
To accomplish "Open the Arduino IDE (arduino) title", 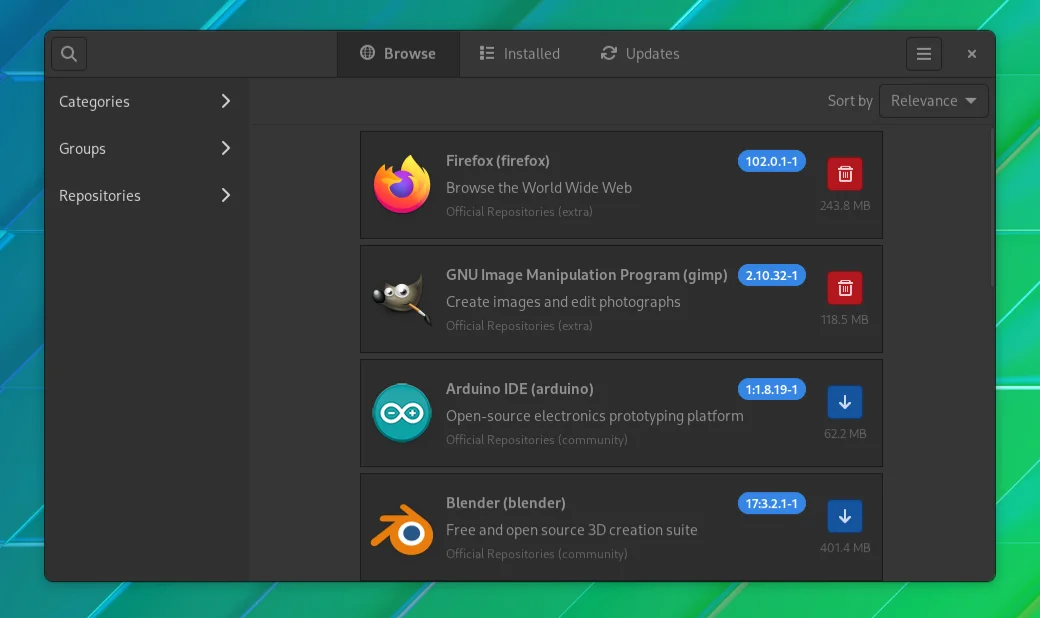I will click(519, 389).
